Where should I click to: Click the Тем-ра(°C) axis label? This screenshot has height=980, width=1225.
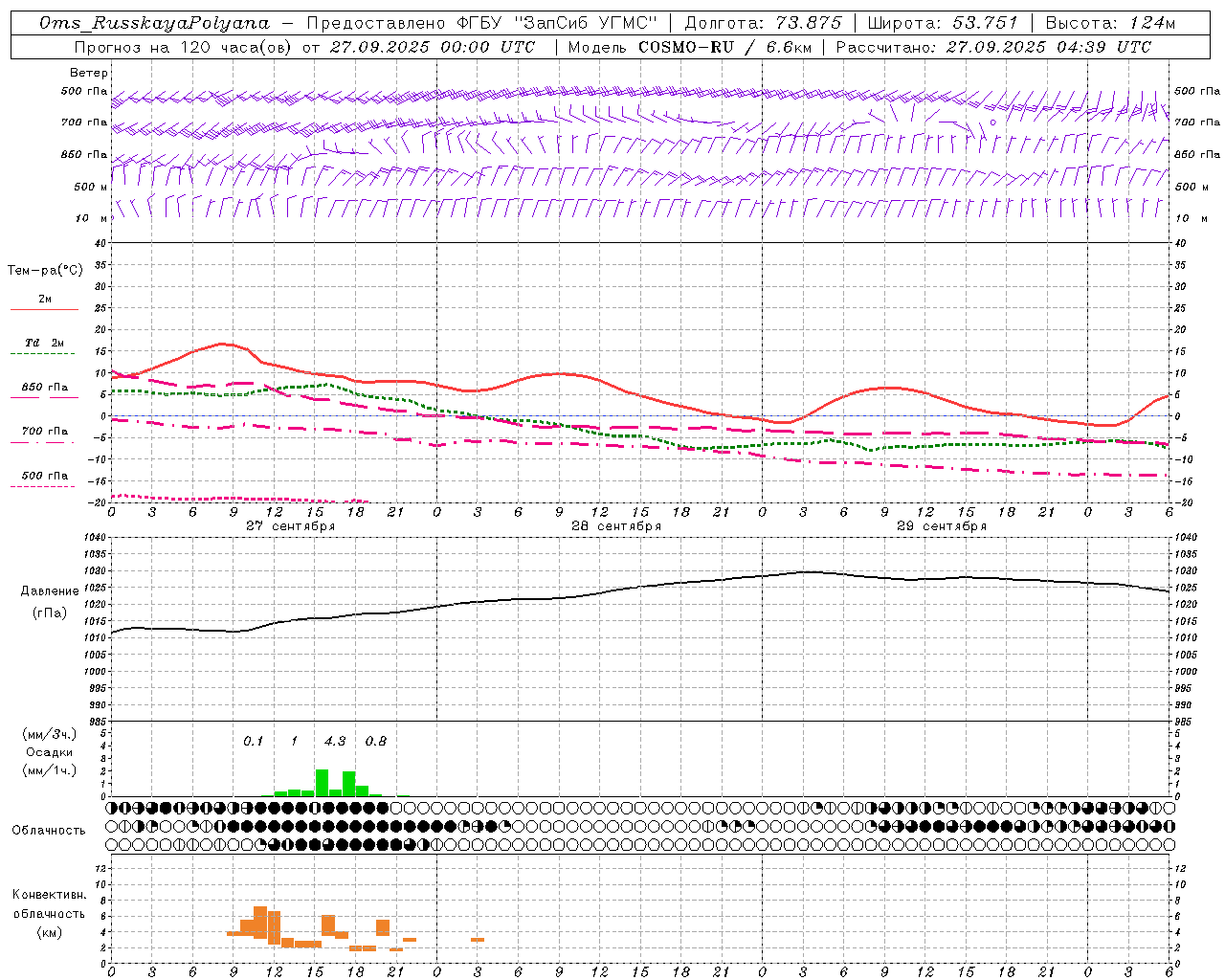45,271
